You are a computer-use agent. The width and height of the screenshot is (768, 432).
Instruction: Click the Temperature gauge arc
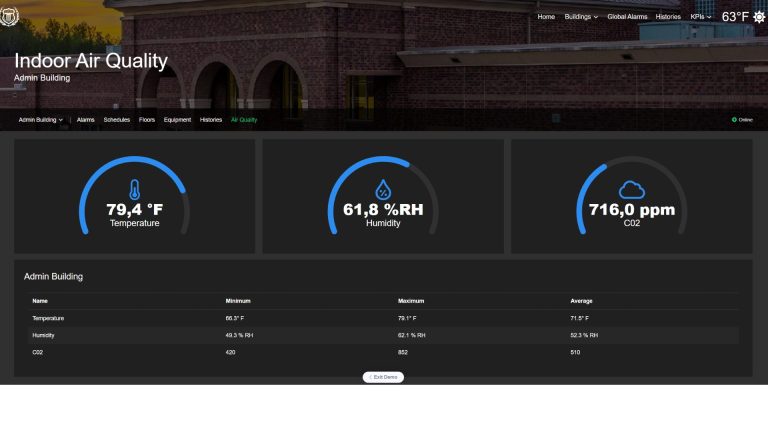[x=134, y=195]
